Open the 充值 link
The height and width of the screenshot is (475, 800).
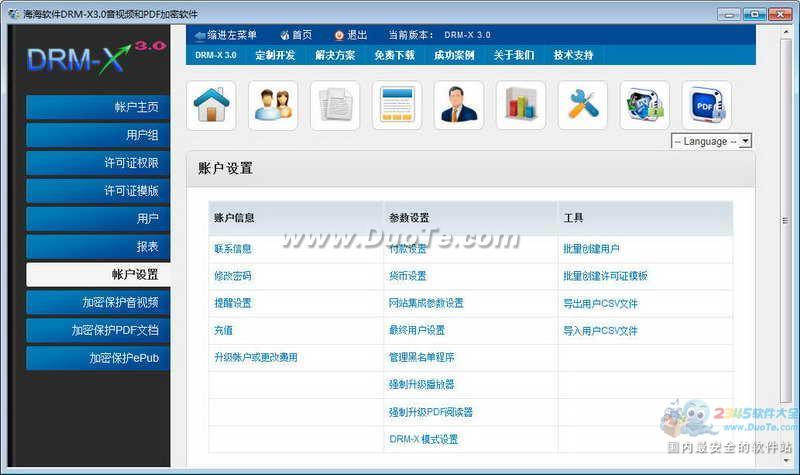tap(223, 330)
